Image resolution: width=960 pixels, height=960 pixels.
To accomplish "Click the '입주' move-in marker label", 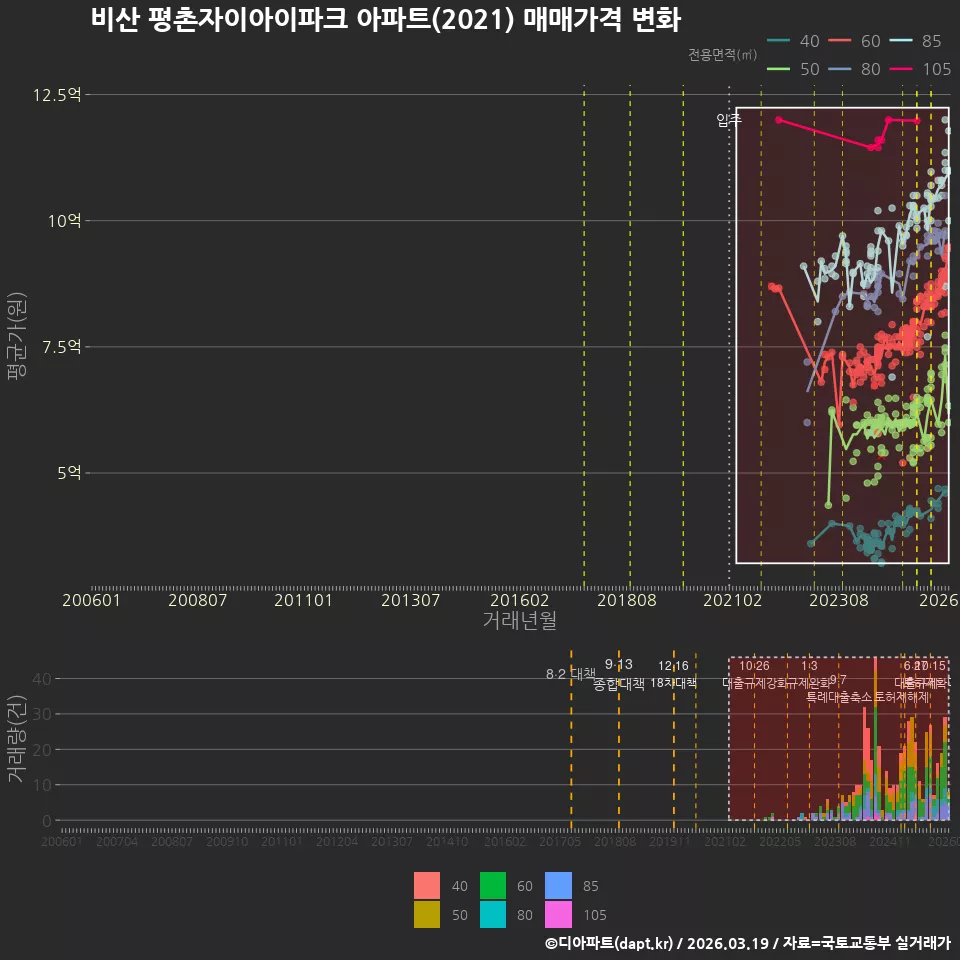I will [729, 120].
